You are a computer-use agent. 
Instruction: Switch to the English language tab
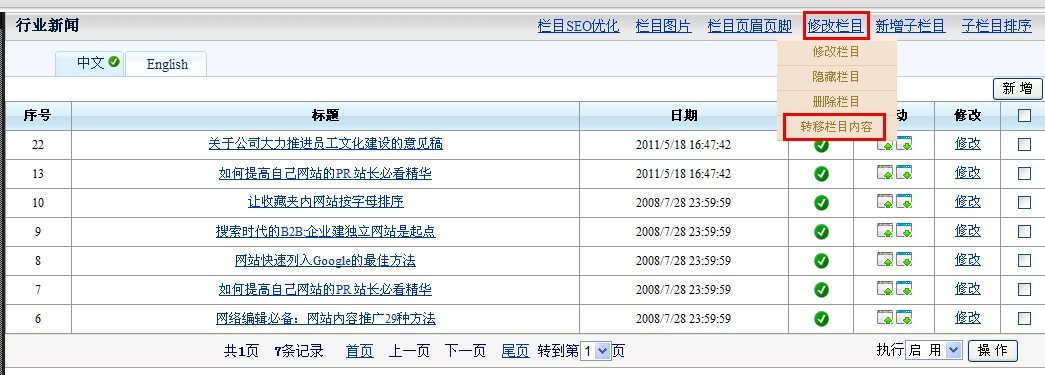coord(167,64)
